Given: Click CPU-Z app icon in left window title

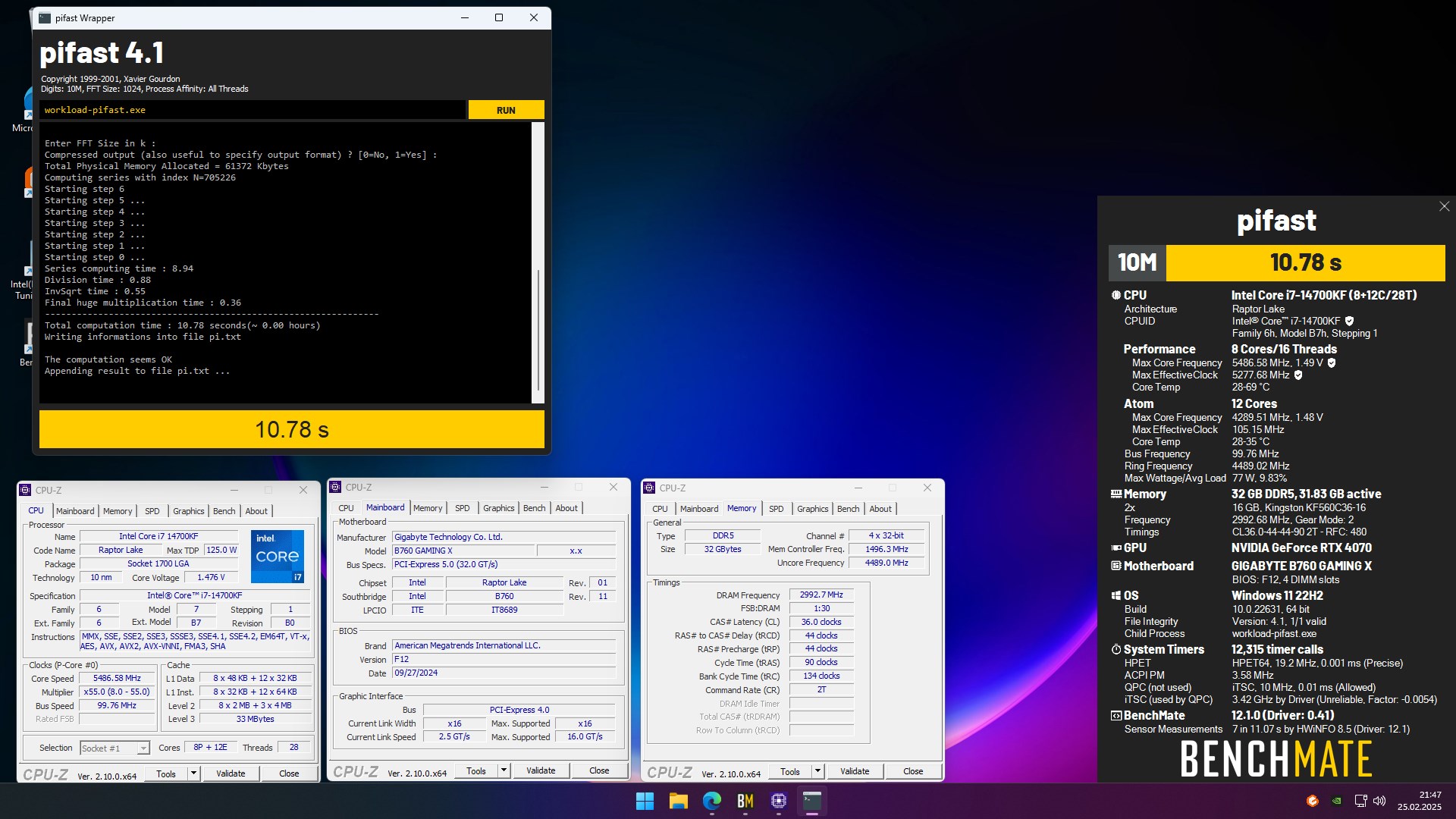Looking at the screenshot, I should point(26,490).
